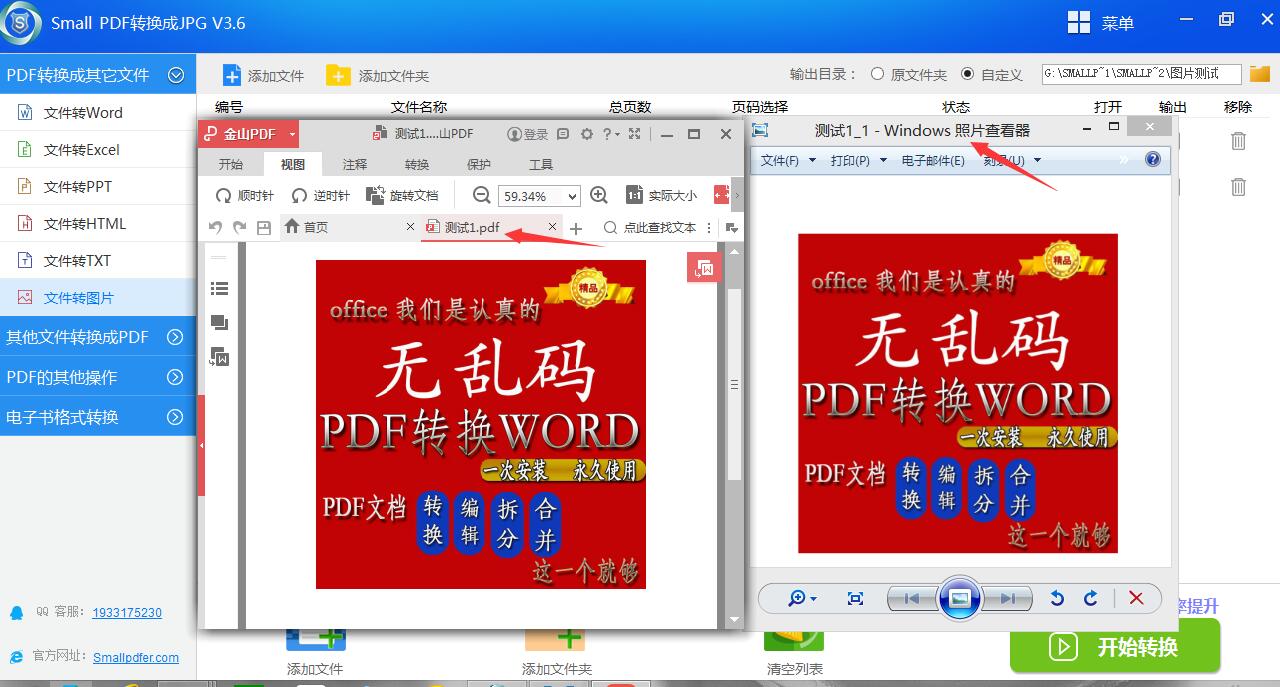Click the zoom in magnifier in 金山PDF

click(x=599, y=195)
